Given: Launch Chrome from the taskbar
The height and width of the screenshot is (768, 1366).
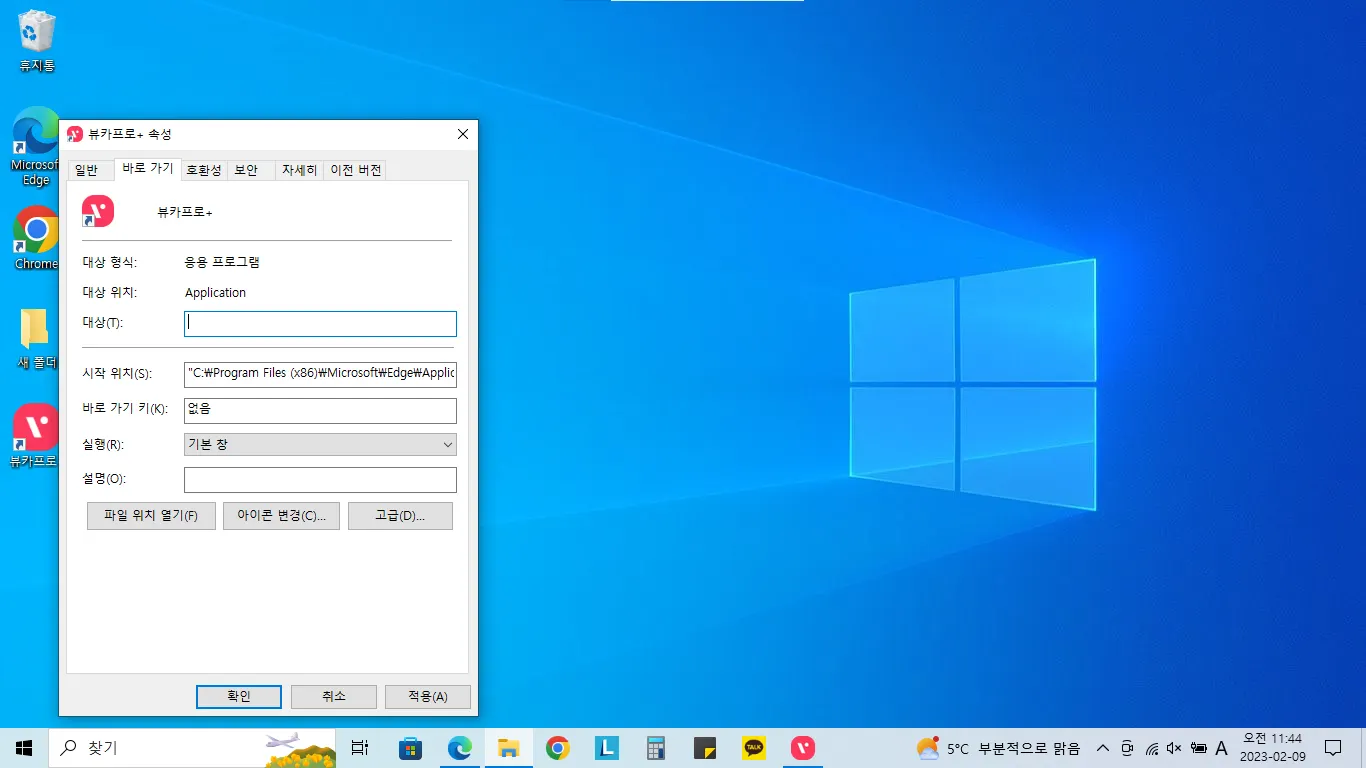Looking at the screenshot, I should (x=557, y=748).
